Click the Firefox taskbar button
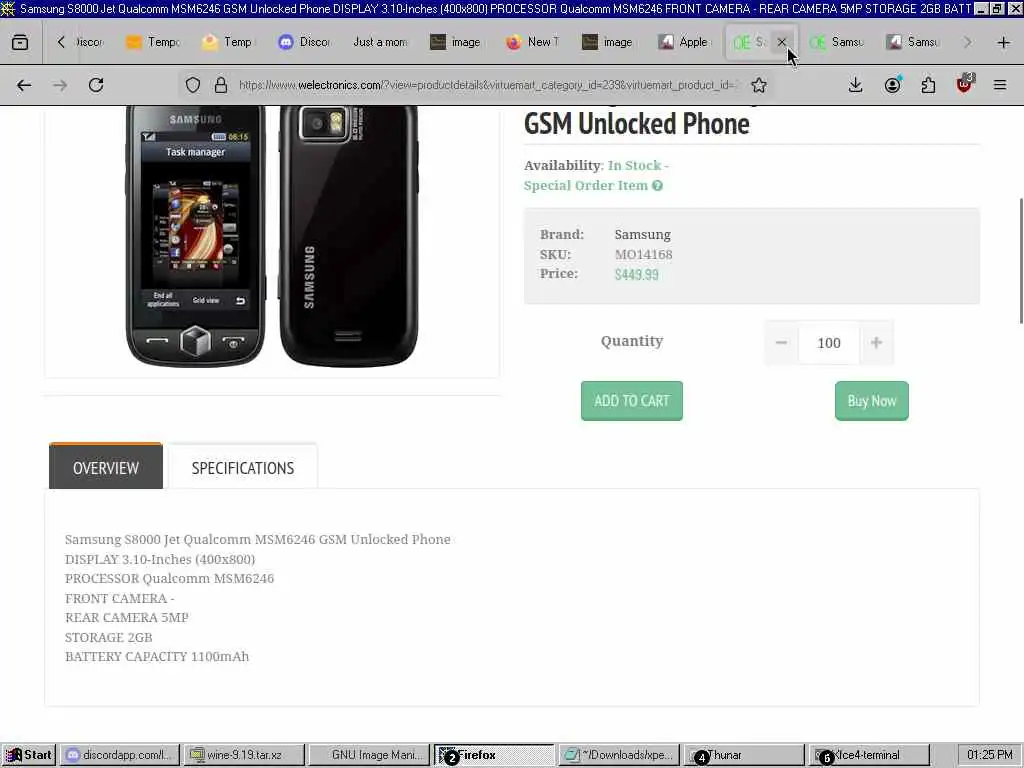1024x768 pixels. pyautogui.click(x=494, y=755)
